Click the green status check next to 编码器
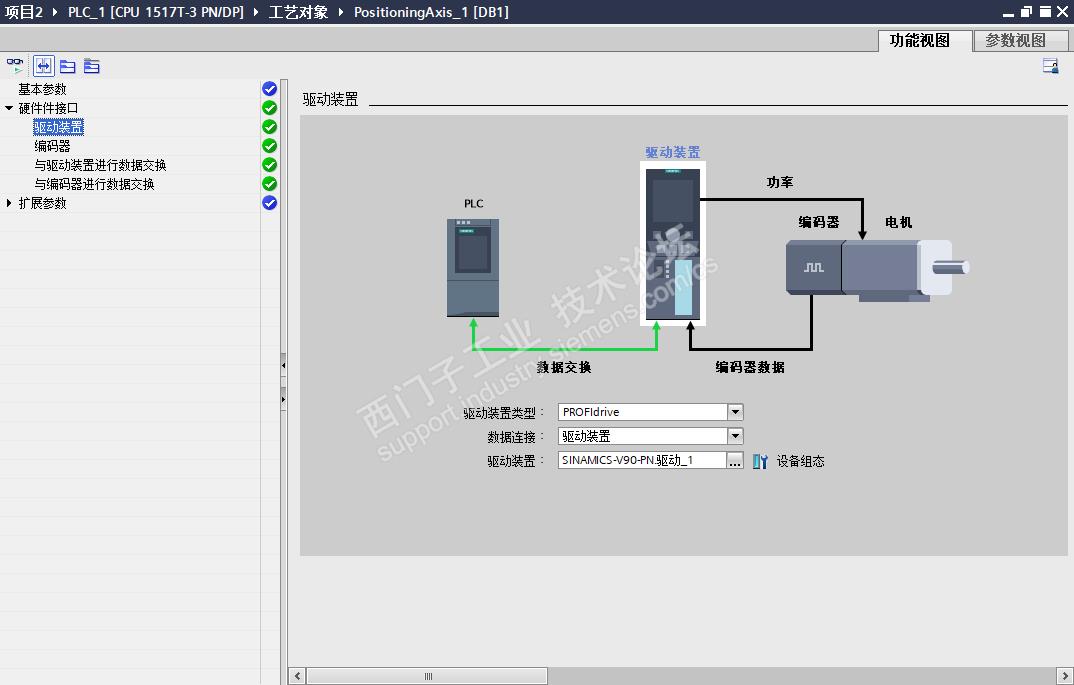 (x=269, y=146)
